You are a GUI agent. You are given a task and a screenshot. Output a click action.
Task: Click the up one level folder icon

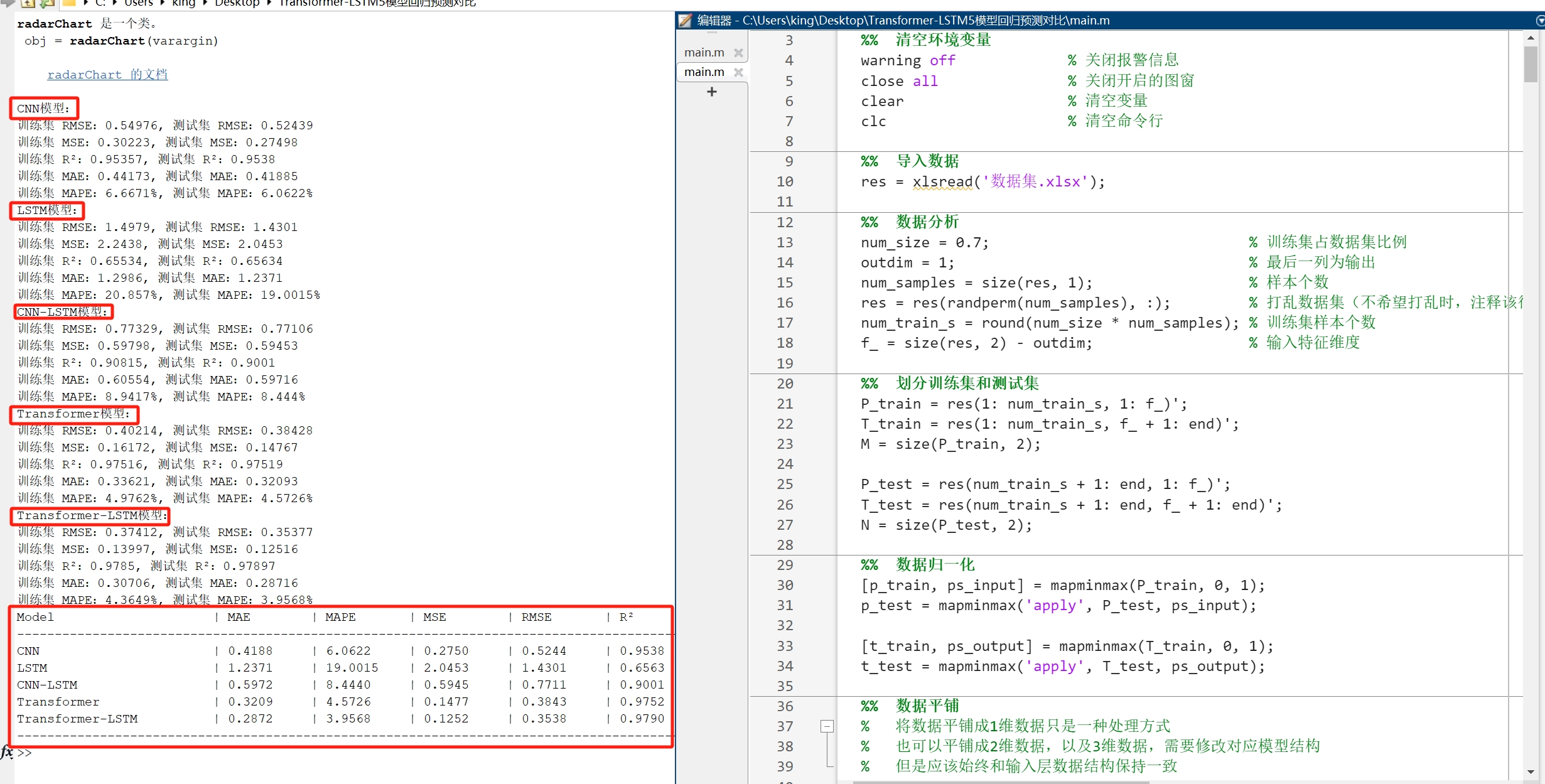(28, 4)
